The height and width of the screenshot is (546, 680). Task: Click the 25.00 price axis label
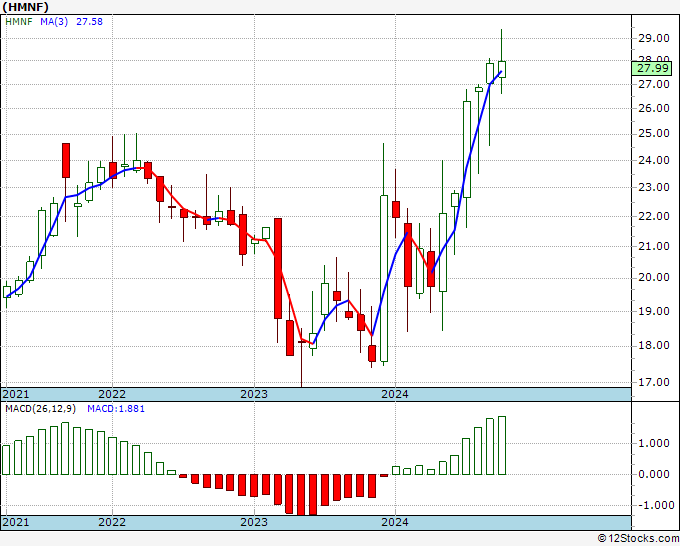click(x=654, y=133)
